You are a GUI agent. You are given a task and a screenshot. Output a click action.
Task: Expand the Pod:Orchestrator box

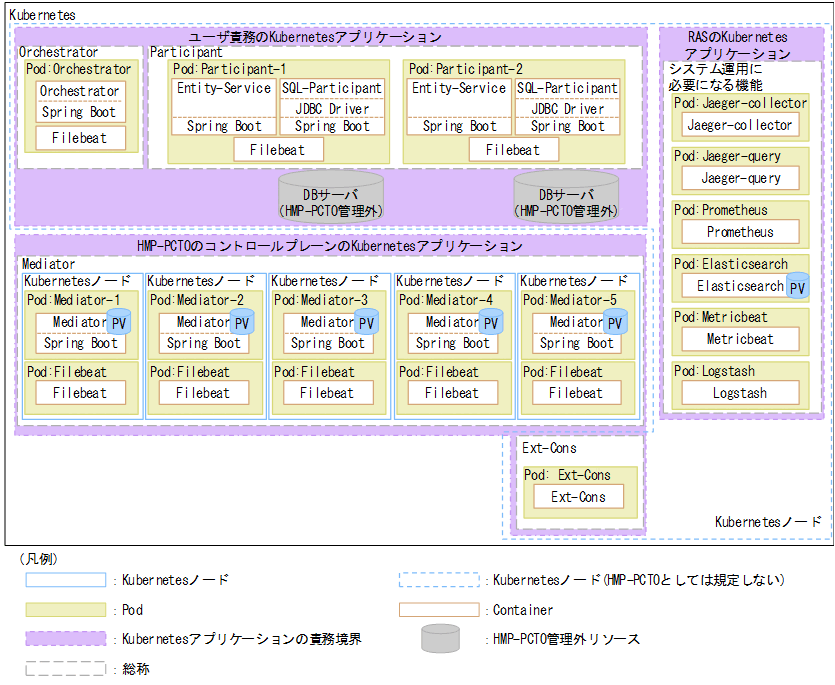pyautogui.click(x=77, y=68)
